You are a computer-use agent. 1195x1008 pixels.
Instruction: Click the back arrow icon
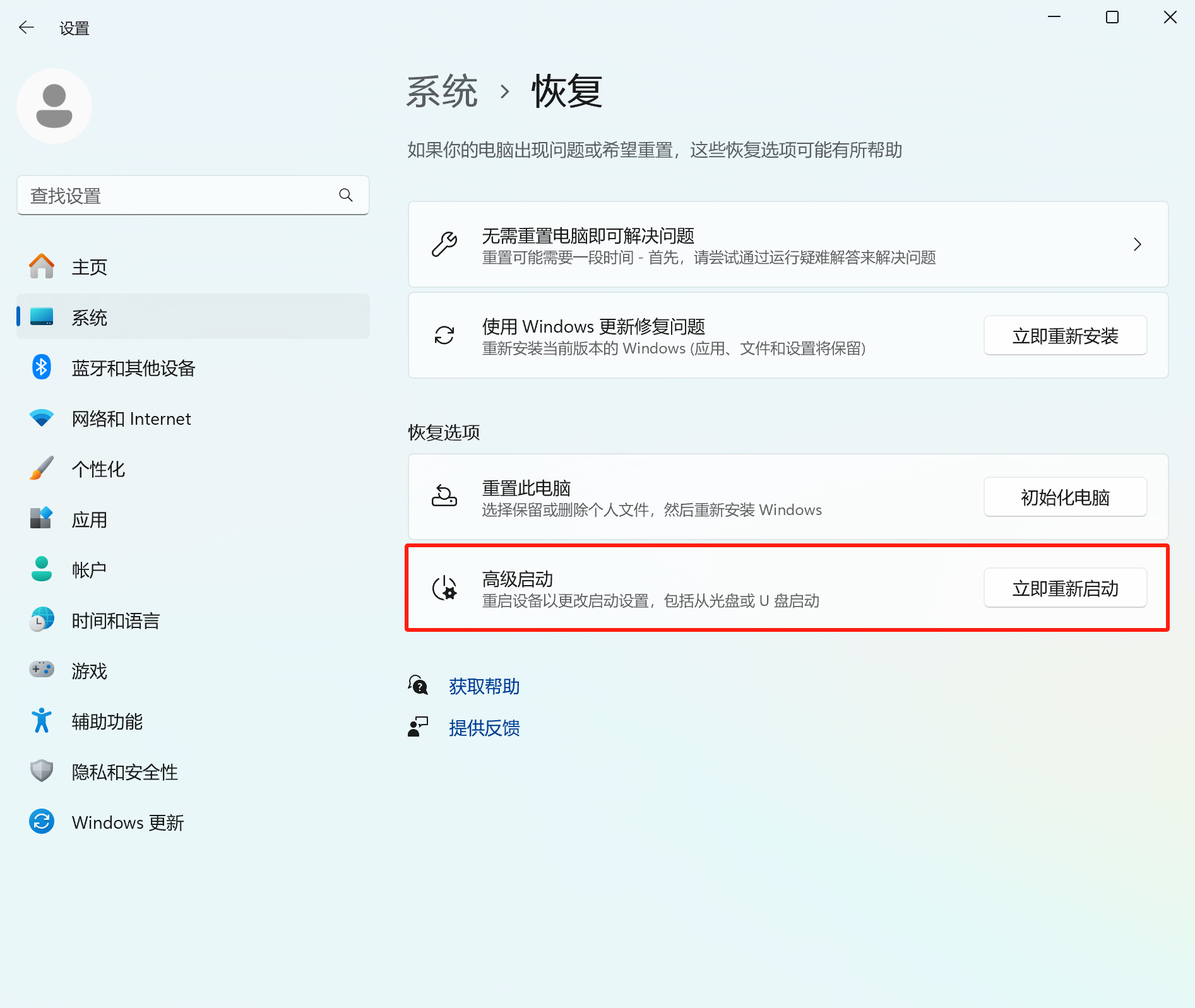(x=26, y=27)
